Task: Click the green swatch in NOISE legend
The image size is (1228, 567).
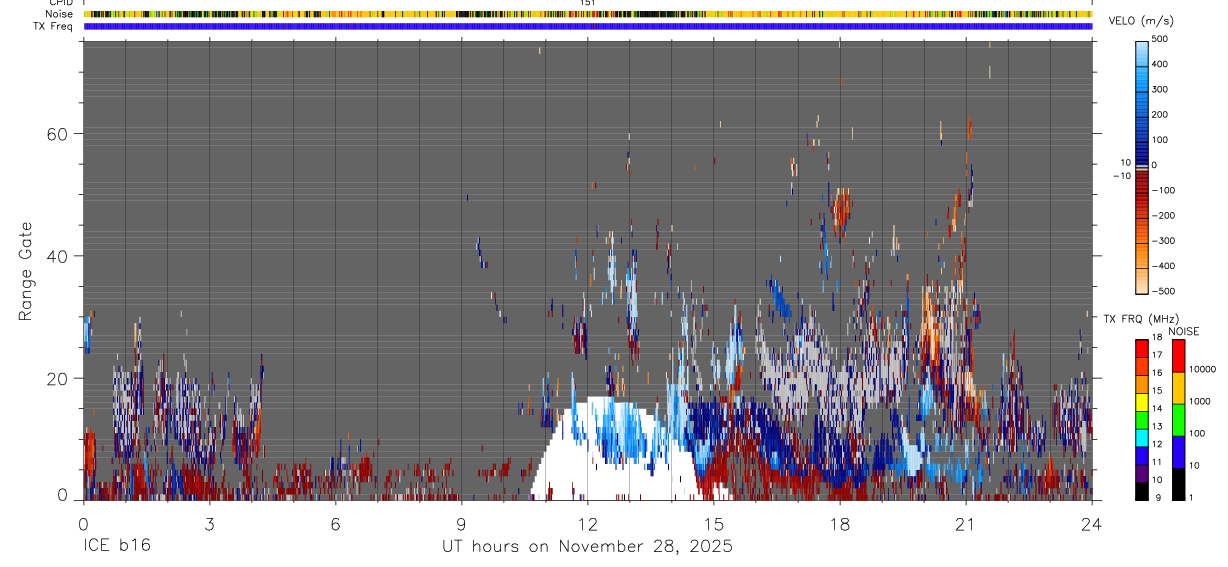Action: 1178,419
